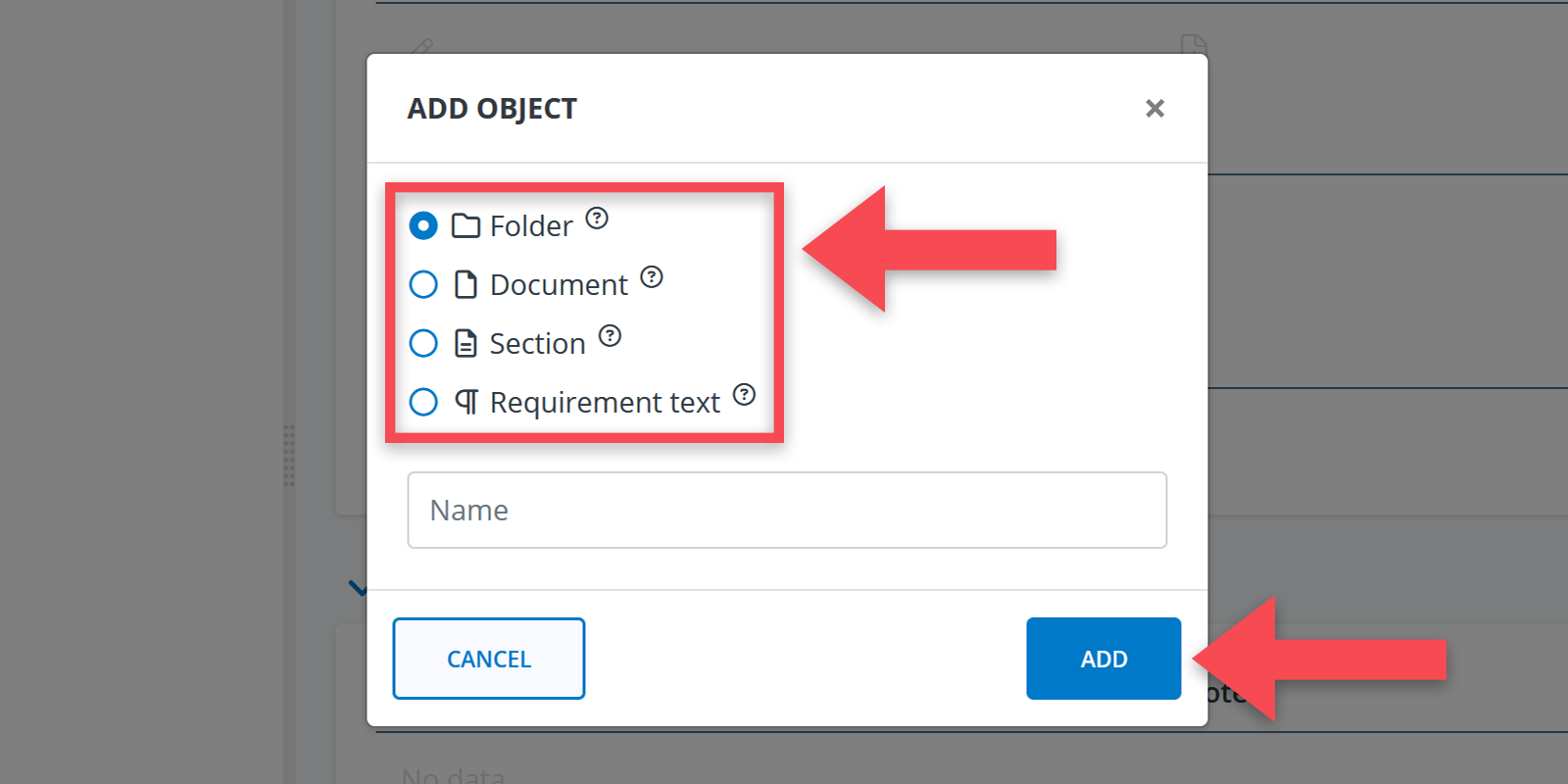1568x784 pixels.
Task: Click the blue Add button
Action: point(1103,659)
